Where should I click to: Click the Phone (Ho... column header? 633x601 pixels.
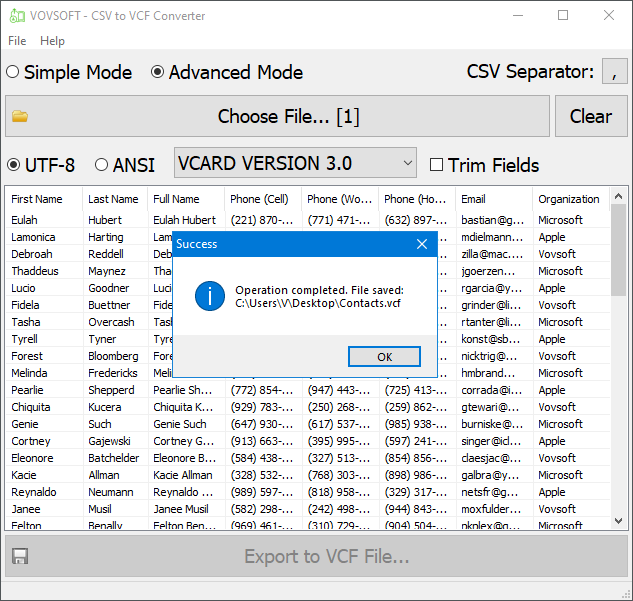(x=417, y=199)
